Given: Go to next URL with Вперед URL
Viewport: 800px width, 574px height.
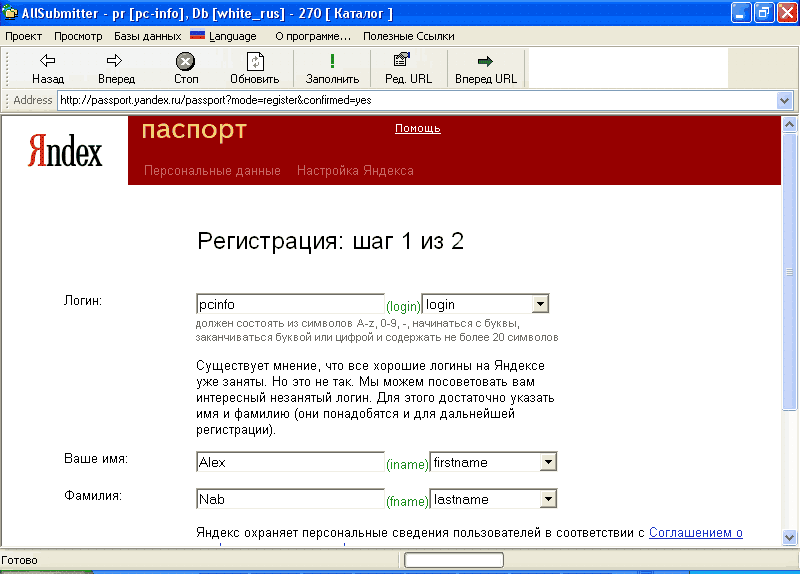Looking at the screenshot, I should click(486, 68).
